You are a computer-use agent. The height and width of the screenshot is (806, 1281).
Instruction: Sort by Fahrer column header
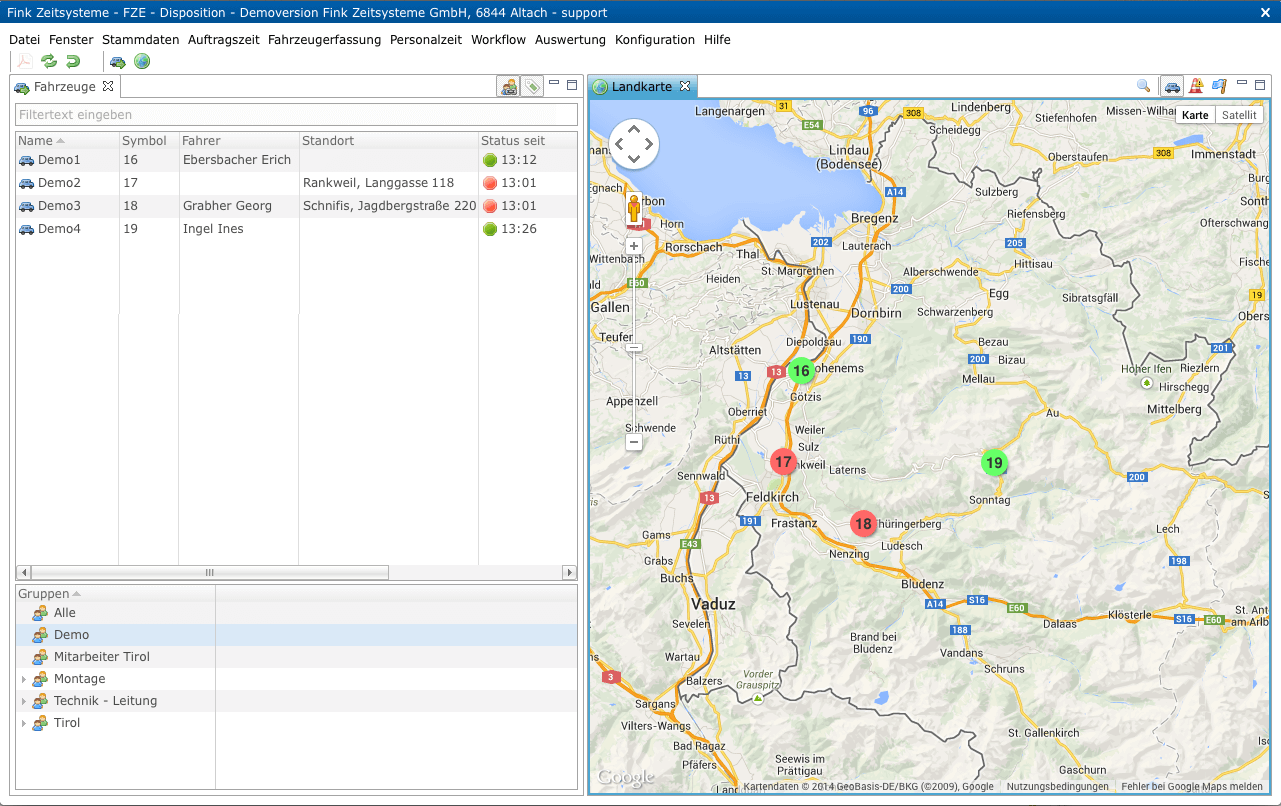[x=239, y=141]
